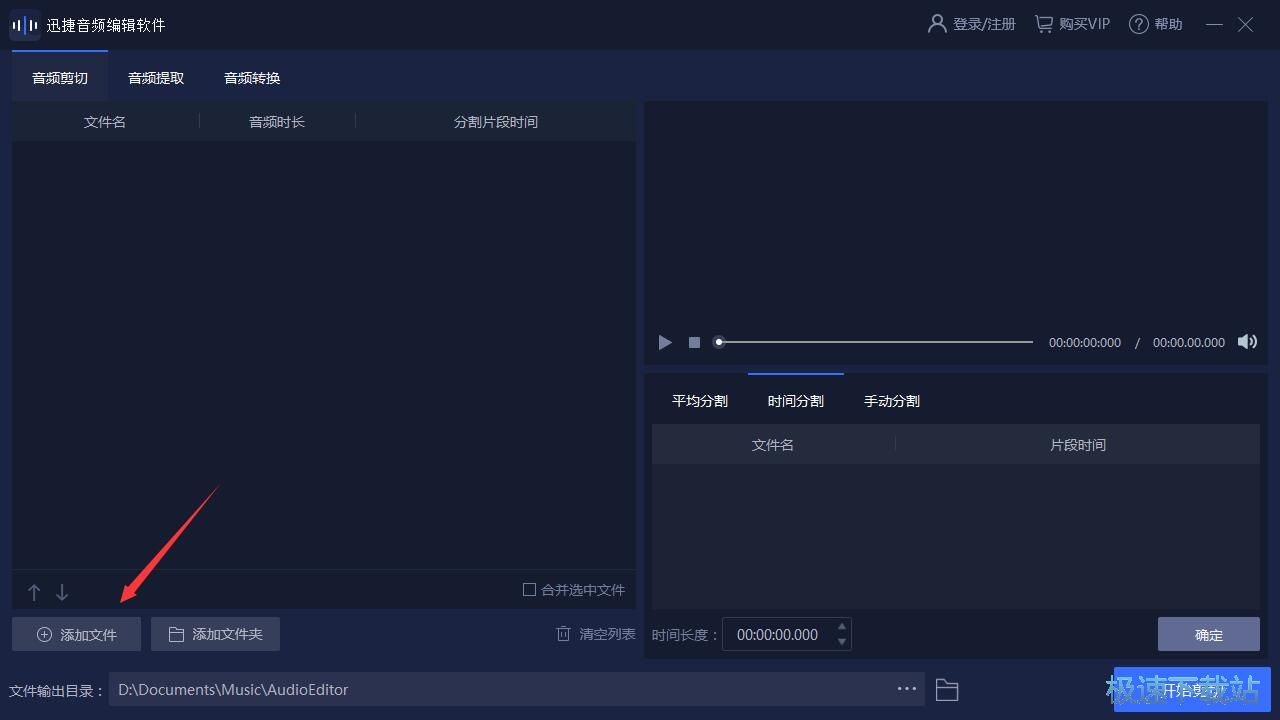
Task: Mute audio with the speaker icon
Action: (1247, 342)
